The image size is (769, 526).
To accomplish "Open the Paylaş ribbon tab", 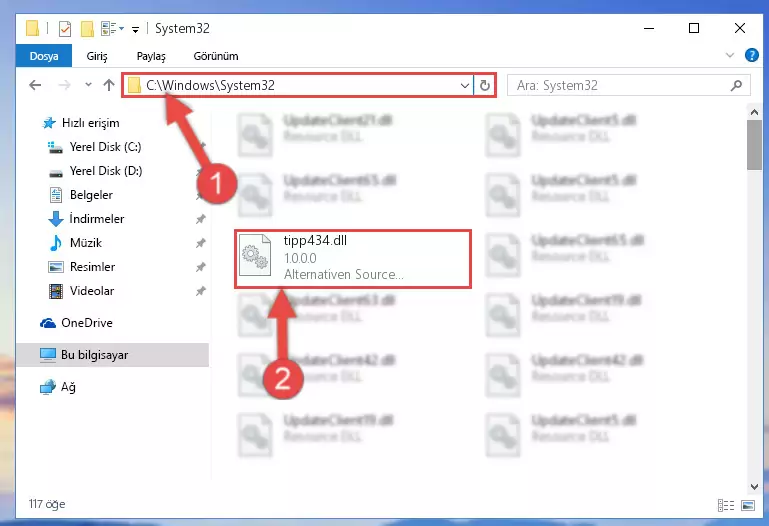I will pos(151,56).
